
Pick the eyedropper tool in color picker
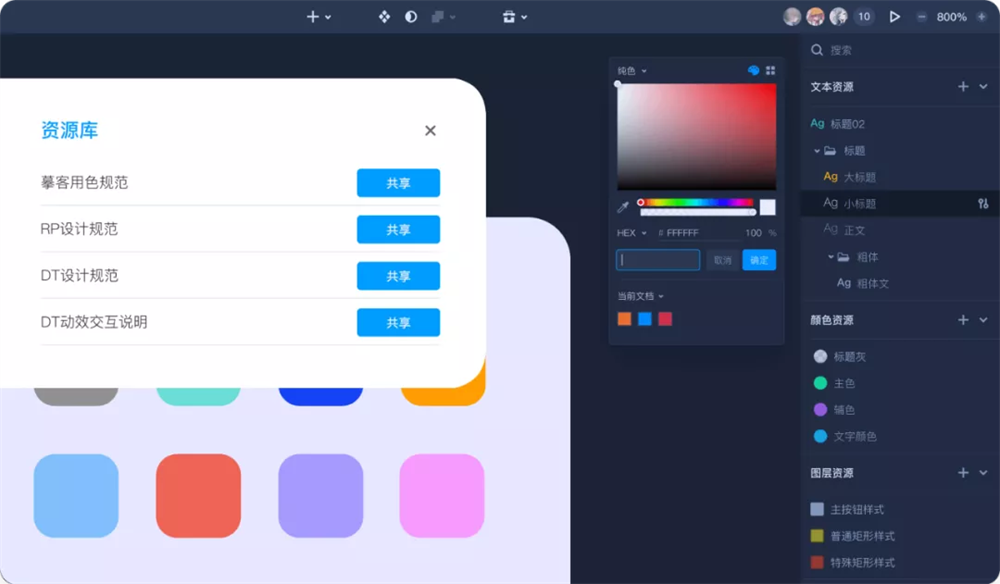click(623, 207)
